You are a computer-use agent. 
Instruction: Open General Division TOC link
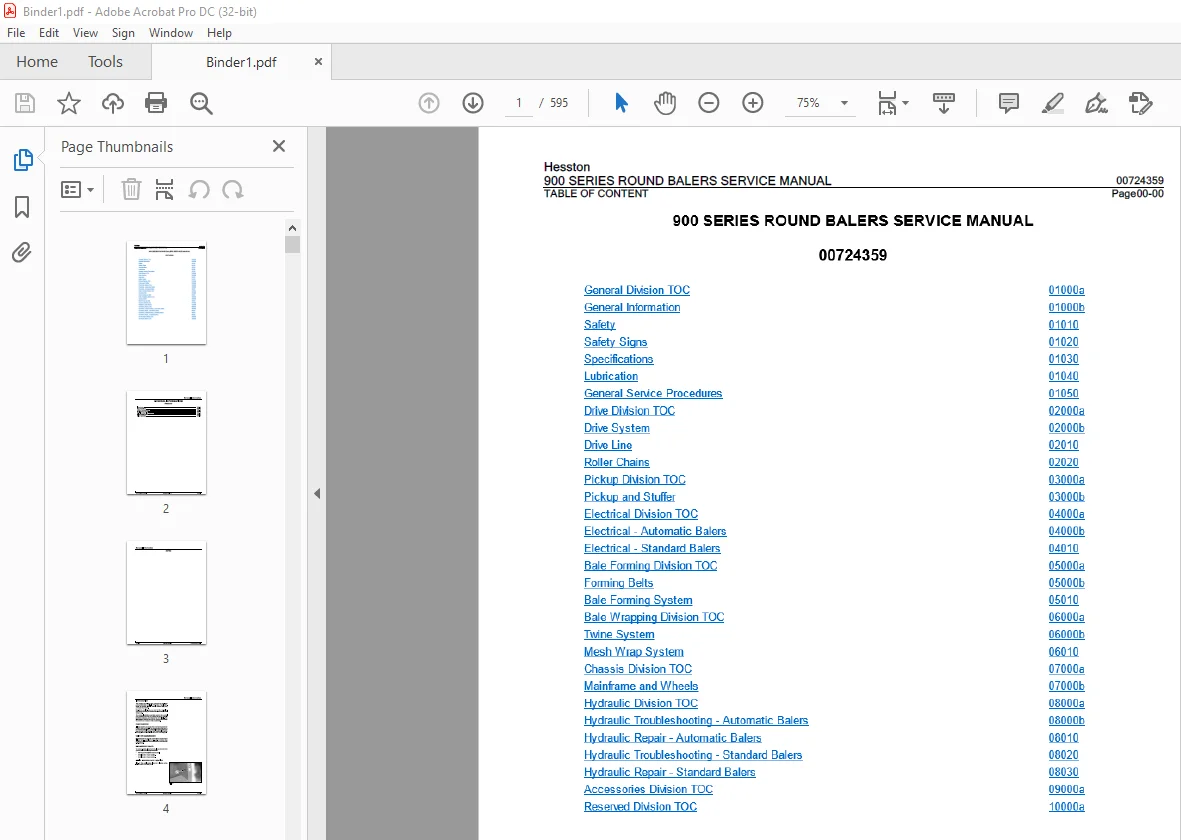[636, 290]
